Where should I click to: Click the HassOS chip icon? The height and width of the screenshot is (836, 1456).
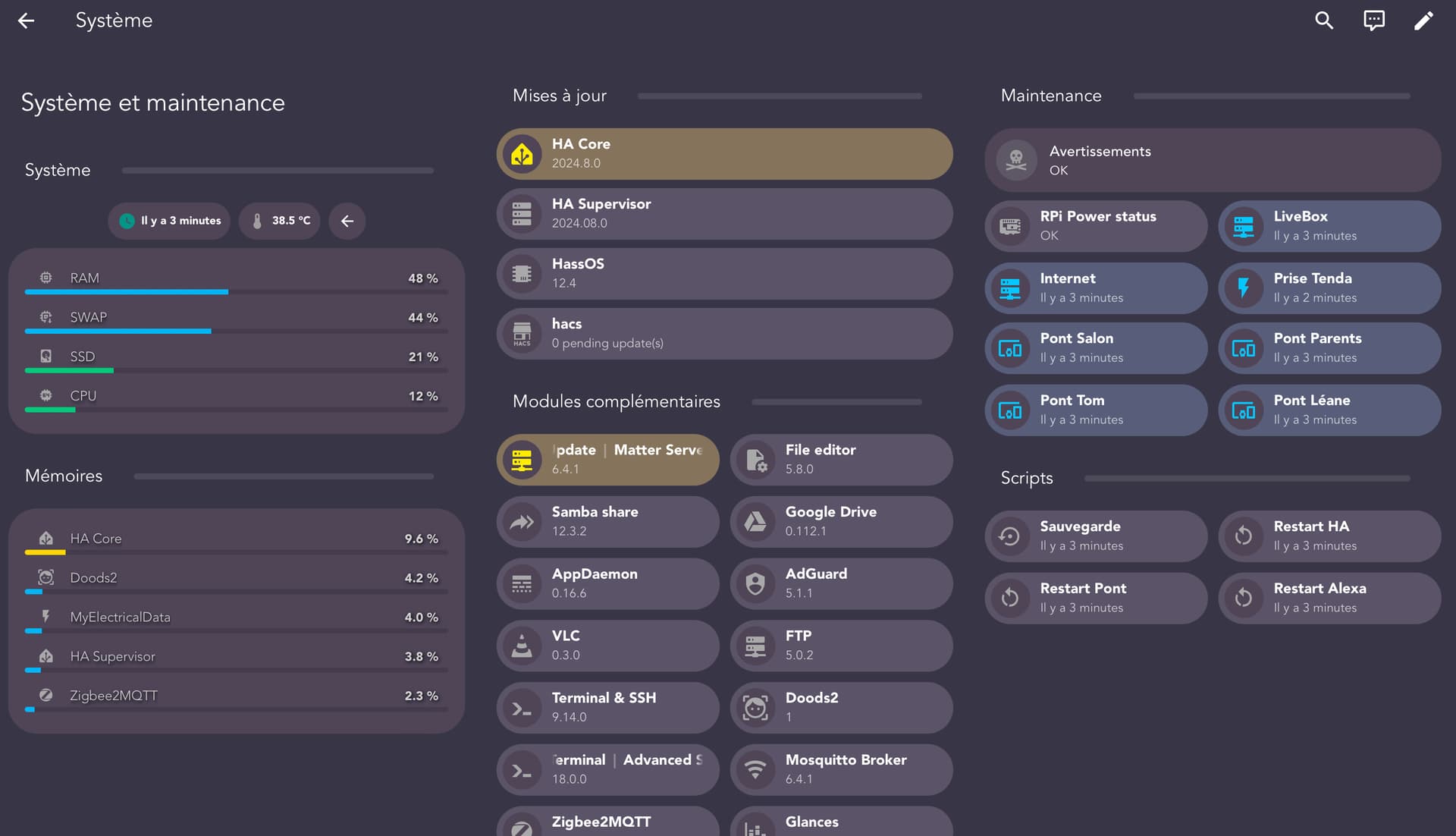tap(522, 274)
